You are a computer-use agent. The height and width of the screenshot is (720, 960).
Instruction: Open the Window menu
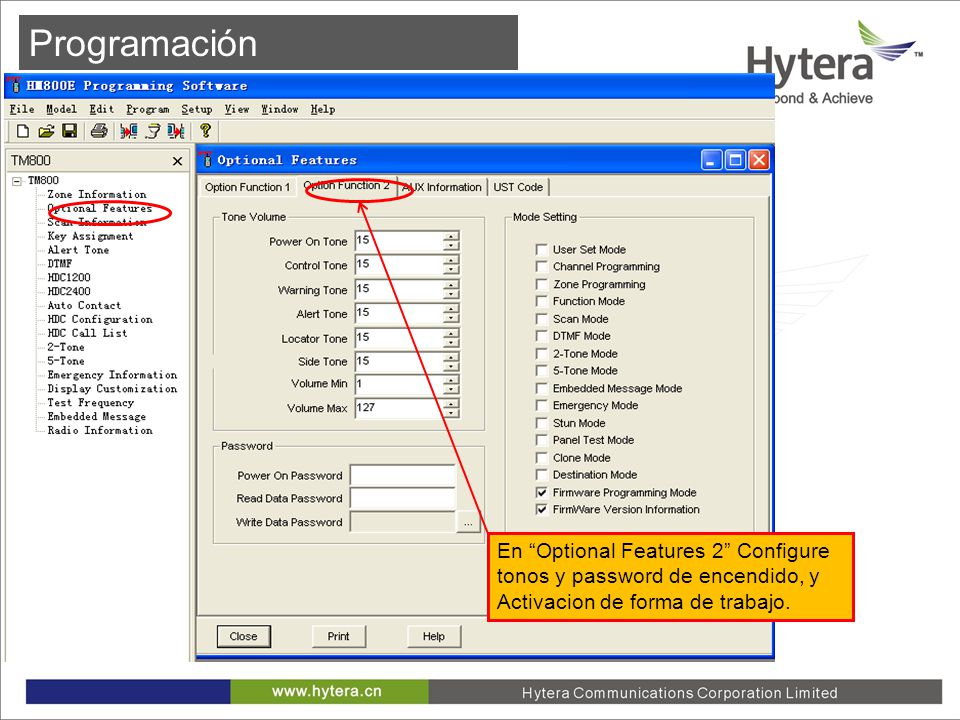[x=280, y=110]
